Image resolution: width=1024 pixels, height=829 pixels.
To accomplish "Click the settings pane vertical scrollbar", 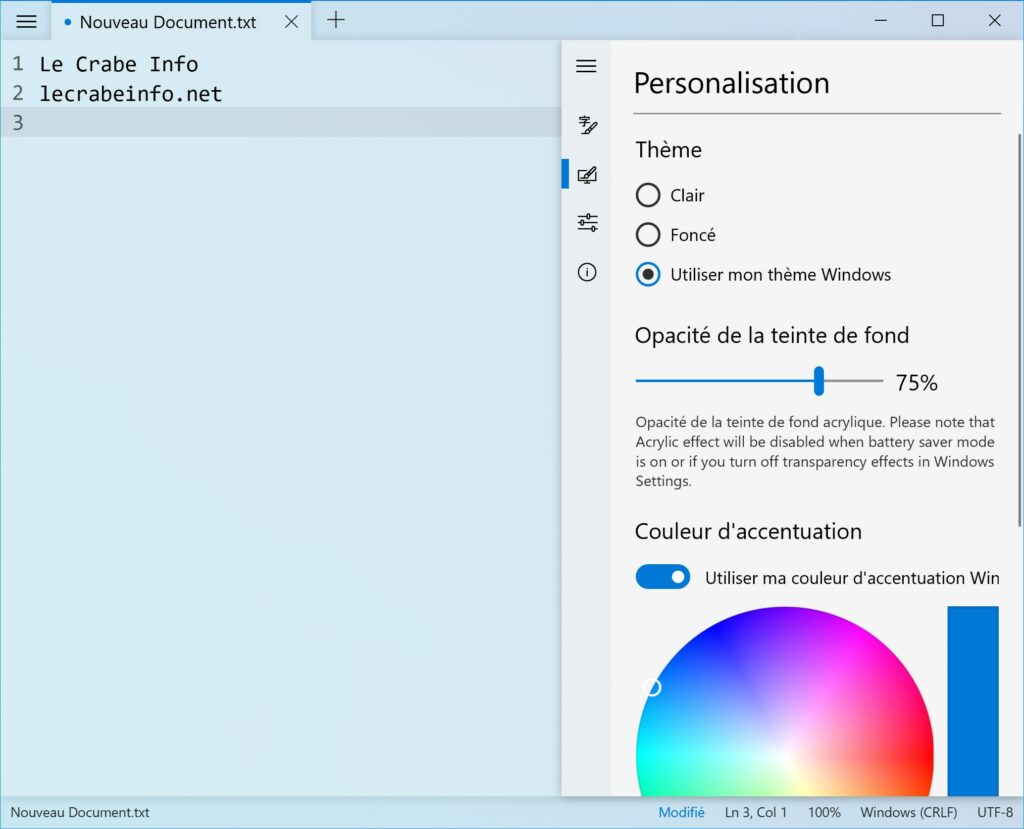I will pos(1019,330).
